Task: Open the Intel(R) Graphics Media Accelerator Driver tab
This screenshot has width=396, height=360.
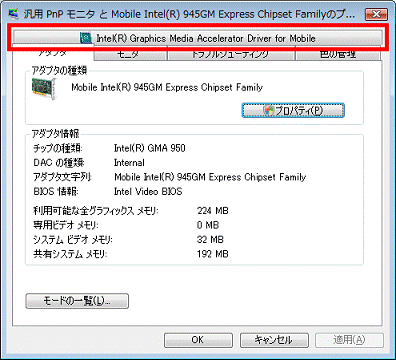Action: tap(198, 38)
